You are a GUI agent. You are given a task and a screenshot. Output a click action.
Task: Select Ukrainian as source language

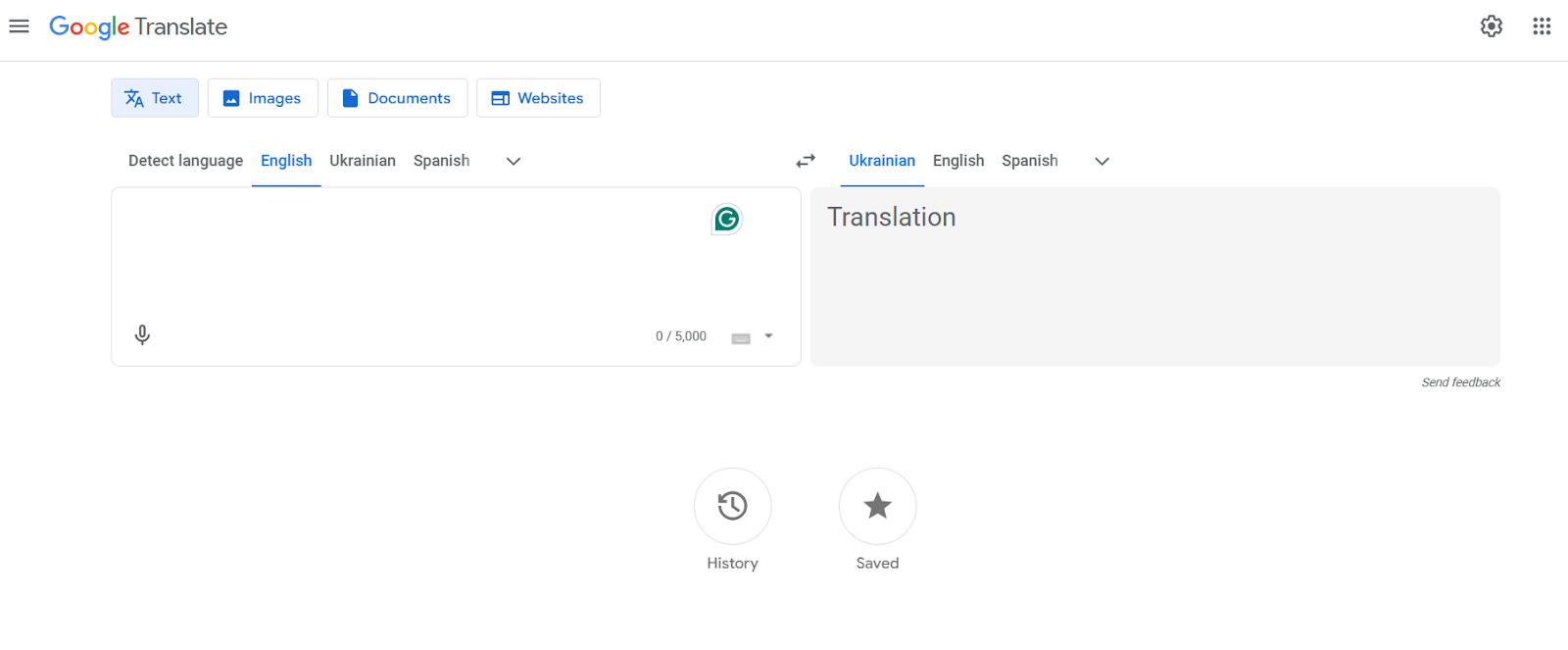pyautogui.click(x=363, y=161)
